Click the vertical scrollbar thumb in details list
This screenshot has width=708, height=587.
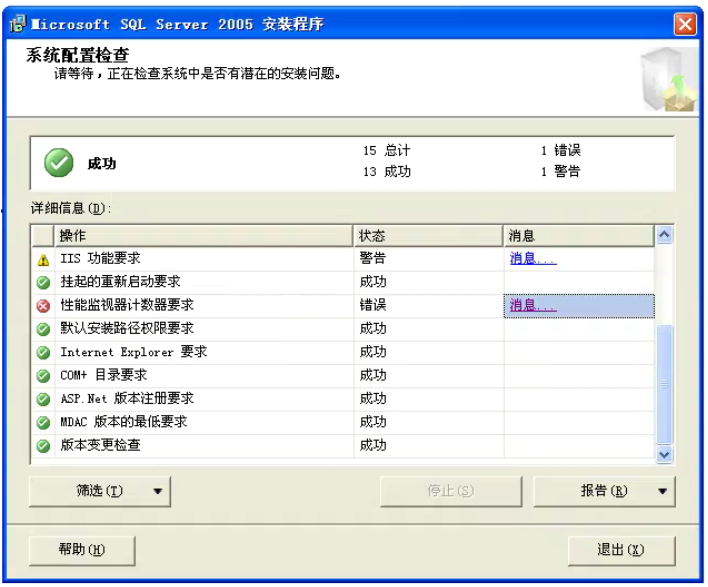(x=664, y=385)
